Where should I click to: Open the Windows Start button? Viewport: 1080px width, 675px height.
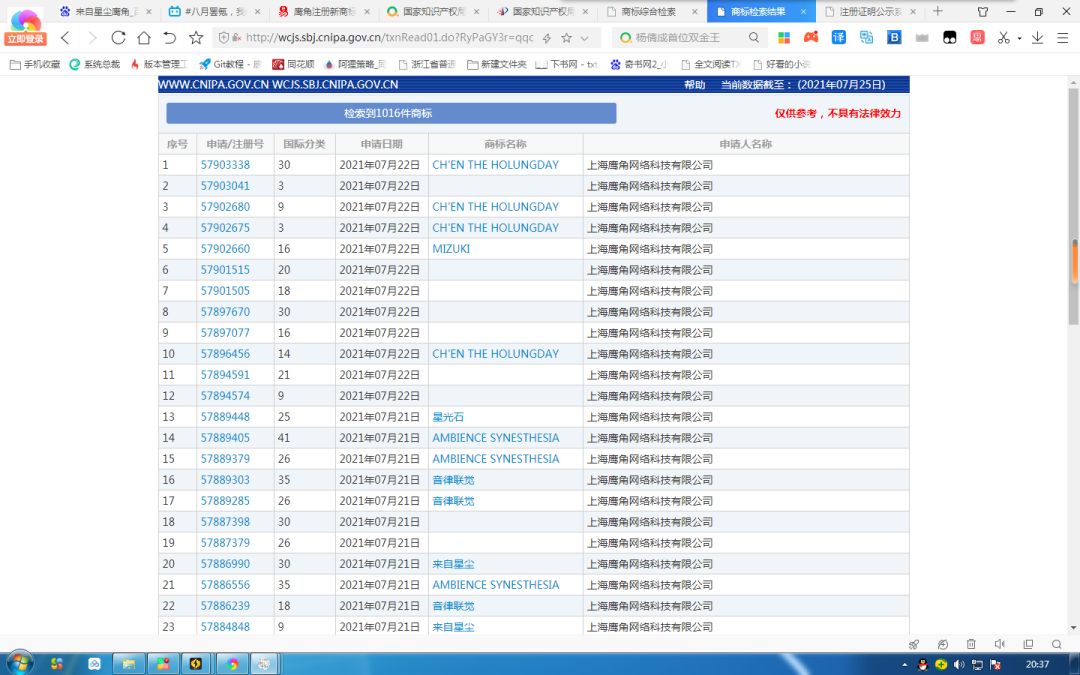click(x=19, y=663)
